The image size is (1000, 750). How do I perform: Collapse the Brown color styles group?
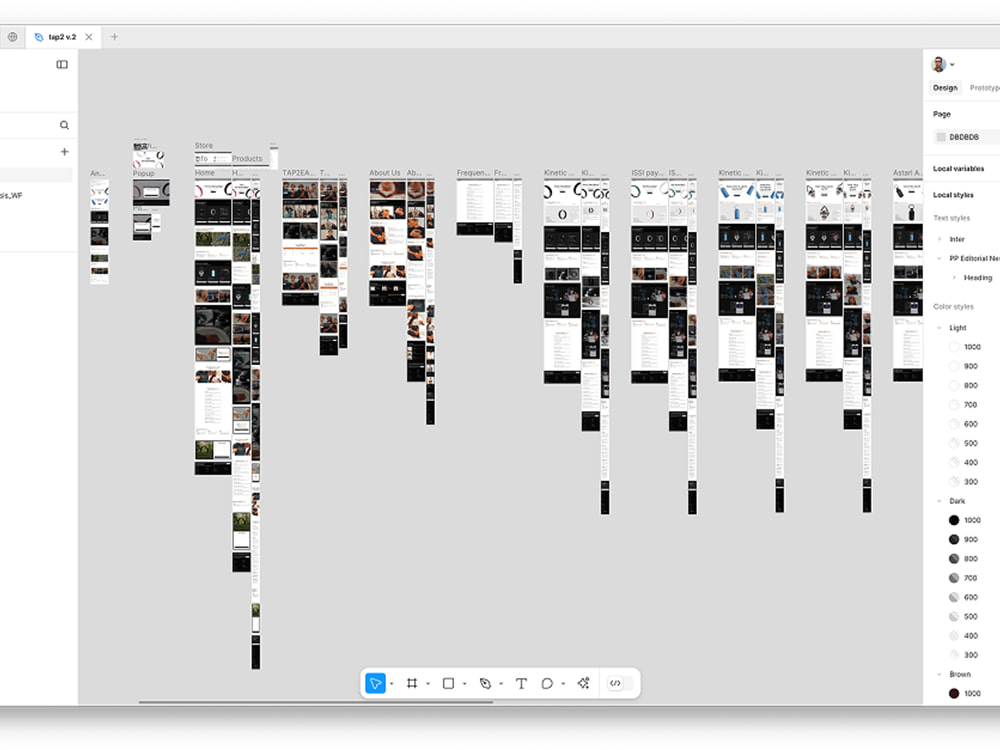coord(939,674)
